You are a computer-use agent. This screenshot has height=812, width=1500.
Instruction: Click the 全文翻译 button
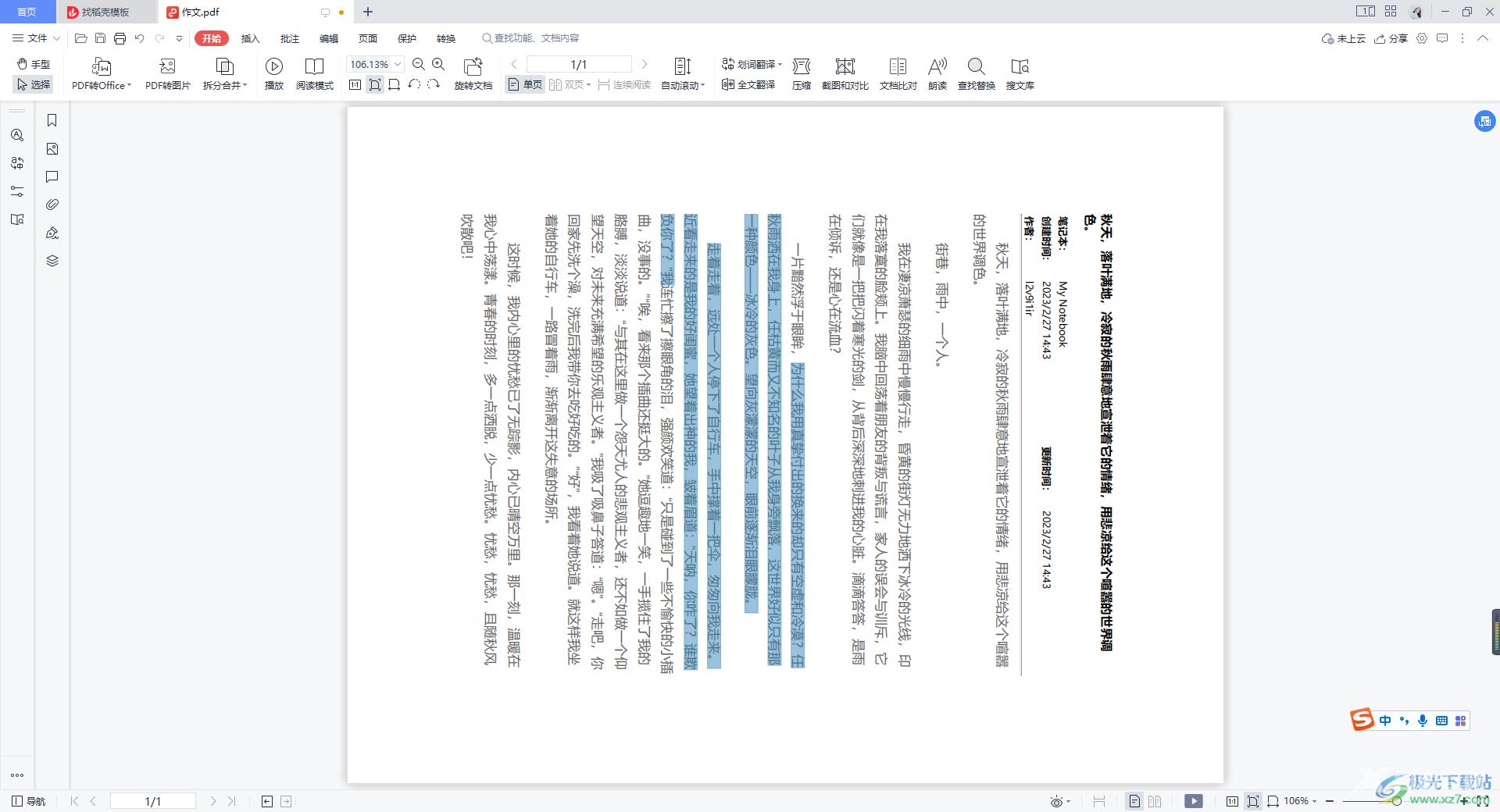coord(748,84)
